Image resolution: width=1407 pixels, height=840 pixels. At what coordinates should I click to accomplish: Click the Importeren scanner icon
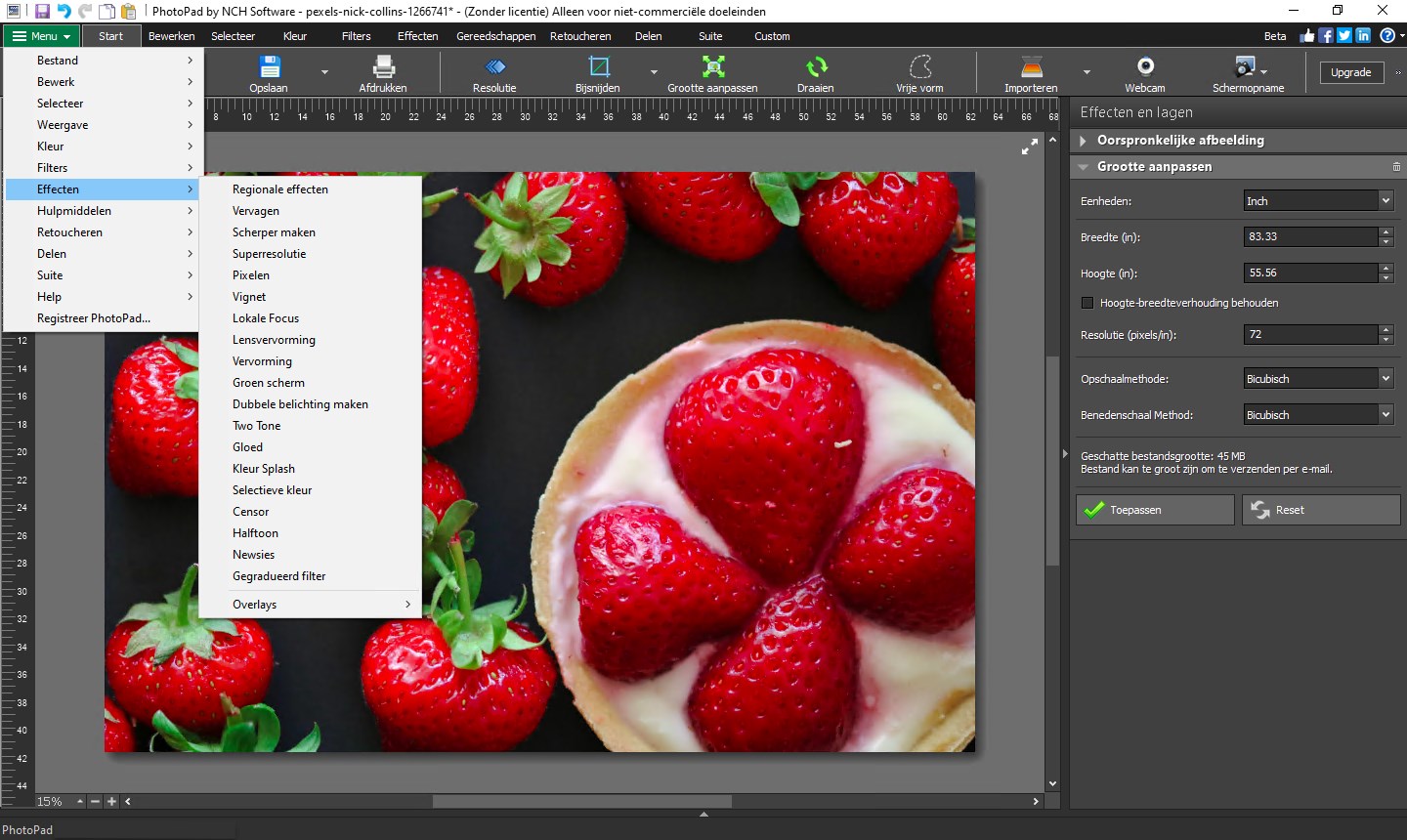point(1032,67)
